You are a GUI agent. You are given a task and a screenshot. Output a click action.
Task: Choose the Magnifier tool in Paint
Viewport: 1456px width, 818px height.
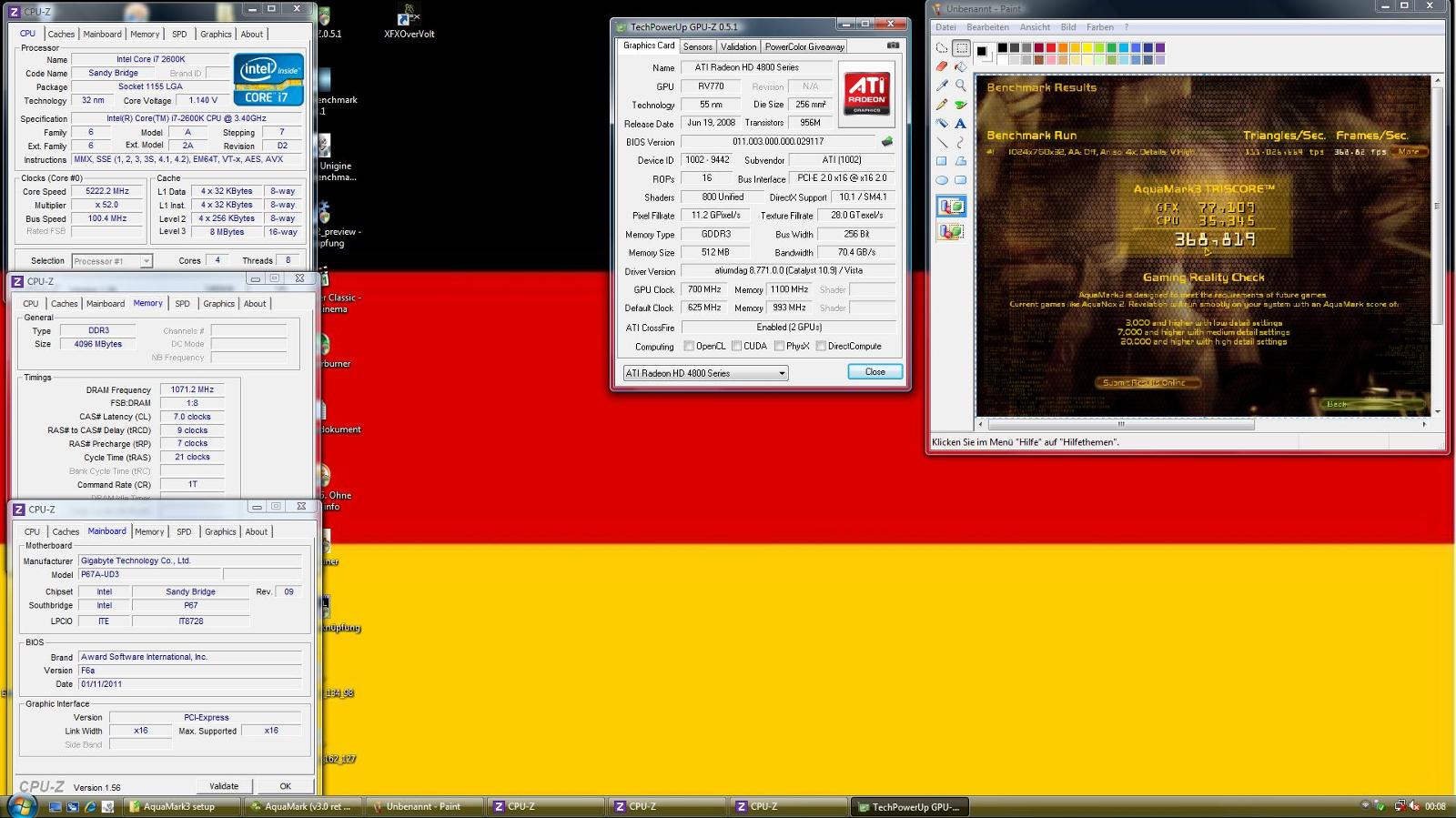click(x=961, y=86)
